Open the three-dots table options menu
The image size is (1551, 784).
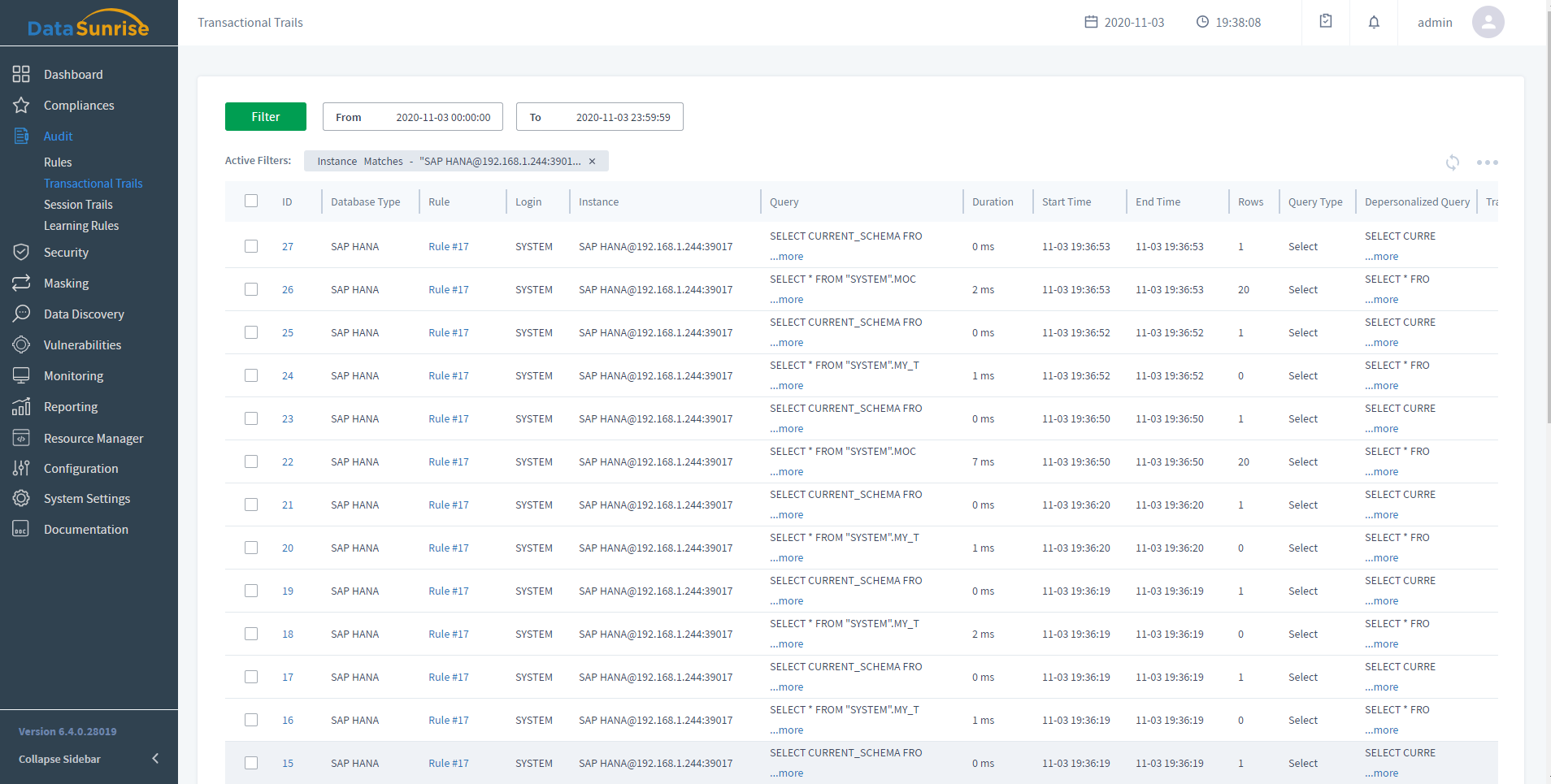(x=1487, y=162)
